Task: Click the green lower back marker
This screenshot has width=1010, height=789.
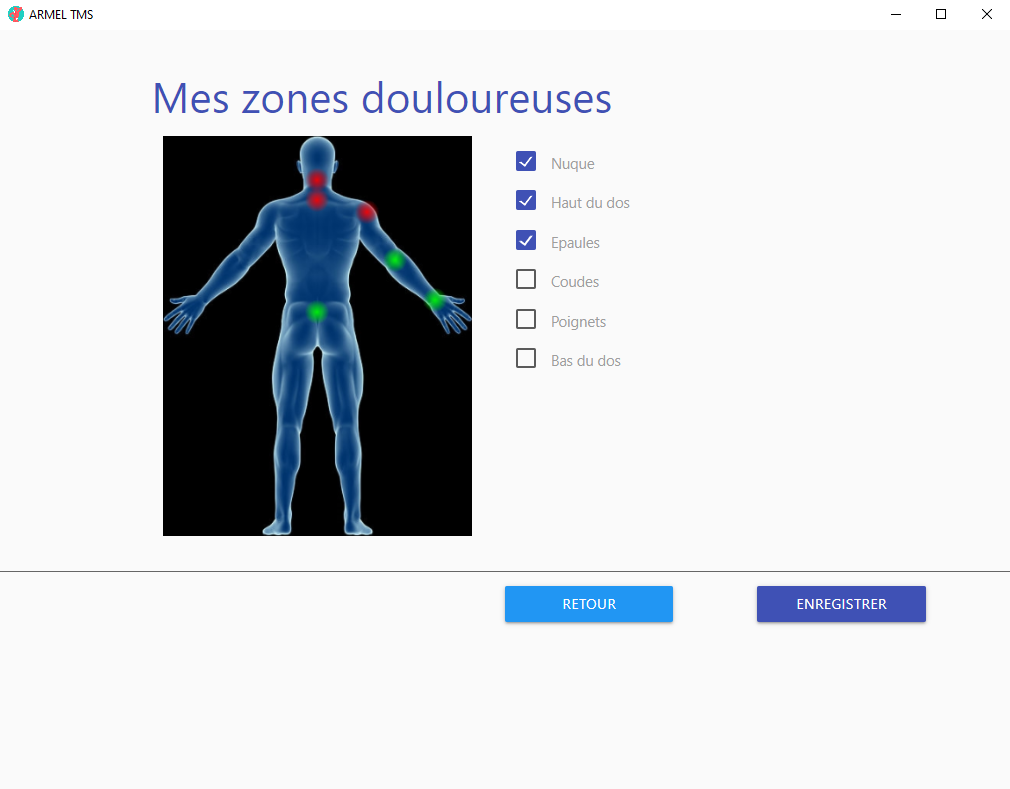Action: click(316, 312)
